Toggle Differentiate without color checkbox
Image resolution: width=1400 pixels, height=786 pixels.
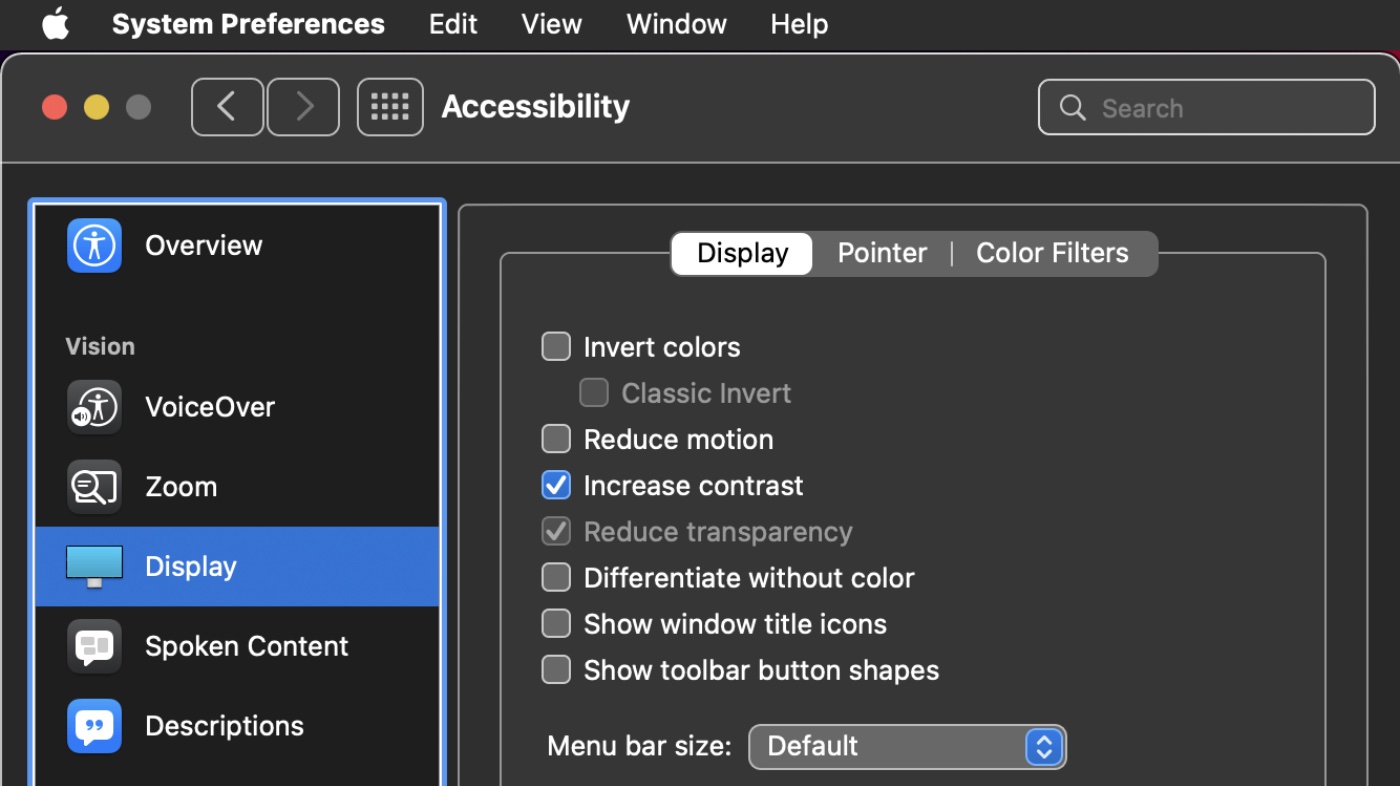coord(556,578)
